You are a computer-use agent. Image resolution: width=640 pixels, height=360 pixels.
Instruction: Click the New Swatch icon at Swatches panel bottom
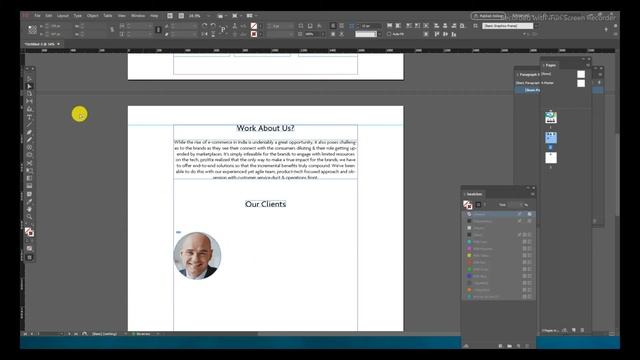point(518,346)
